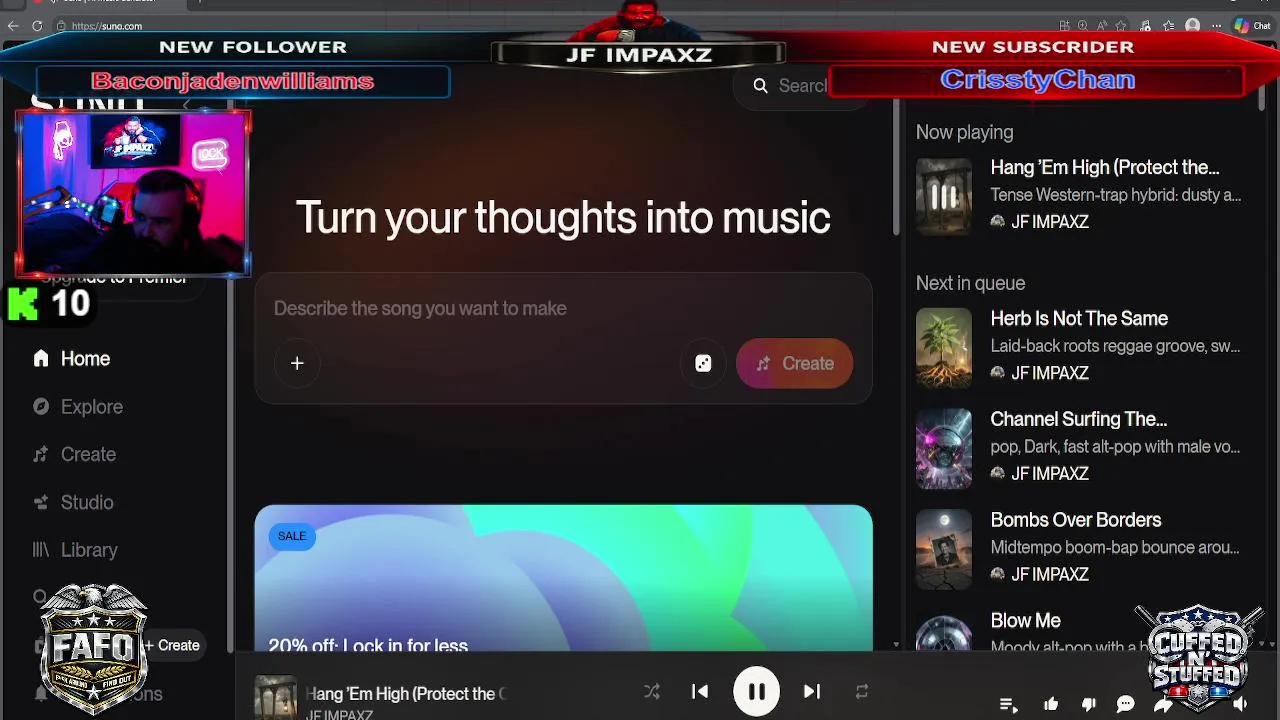Screen dimensions: 1280x720
Task: Pause the playing song in player bar
Action: point(756,691)
